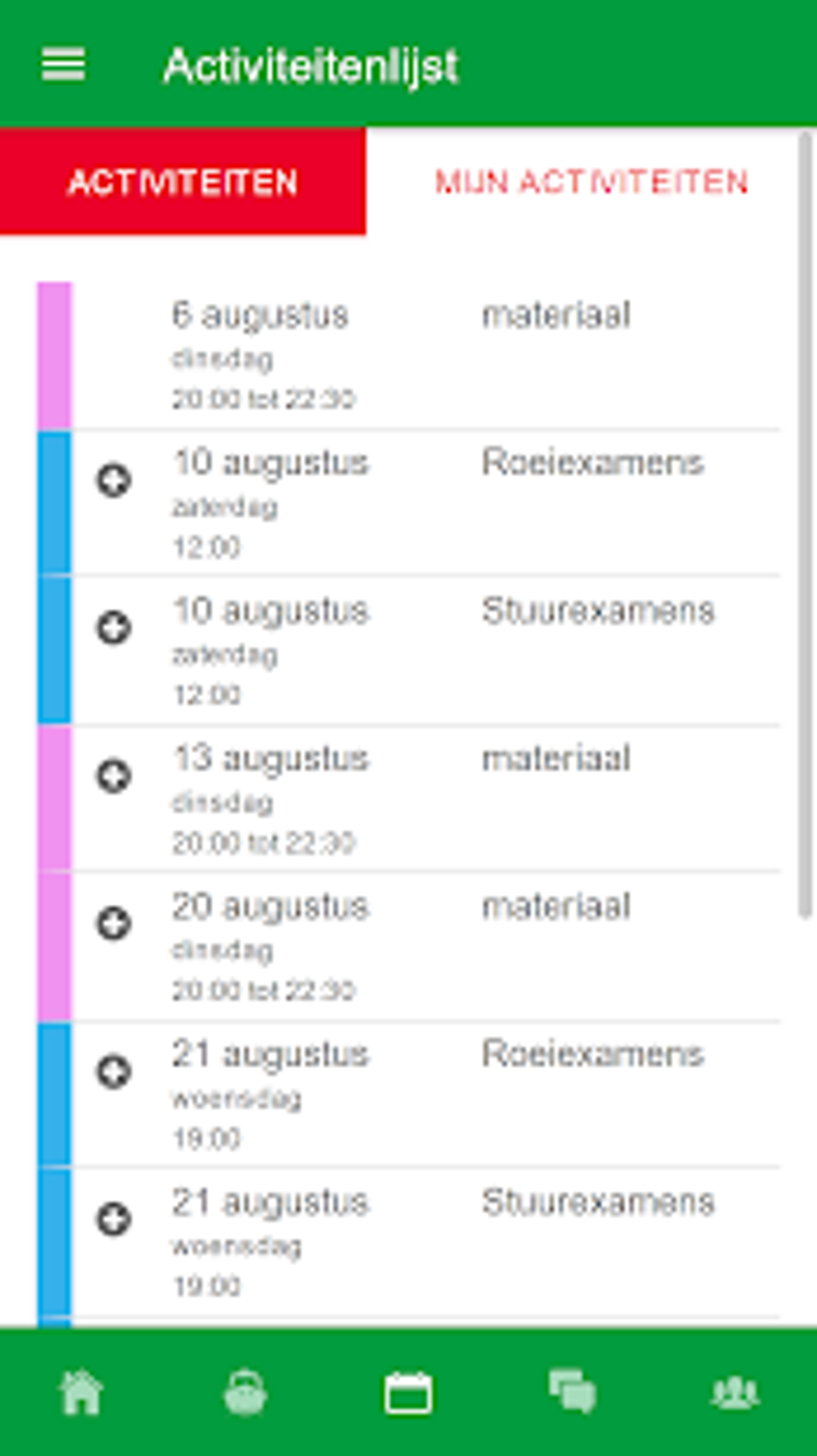Image resolution: width=817 pixels, height=1456 pixels.
Task: Select Stuurexamens text on 21 augustus
Action: (x=598, y=1203)
